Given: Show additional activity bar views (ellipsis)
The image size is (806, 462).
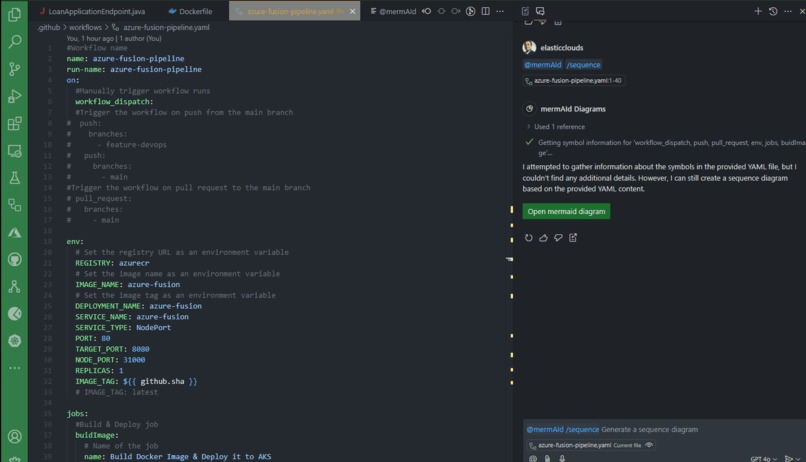Looking at the screenshot, I should [14, 368].
